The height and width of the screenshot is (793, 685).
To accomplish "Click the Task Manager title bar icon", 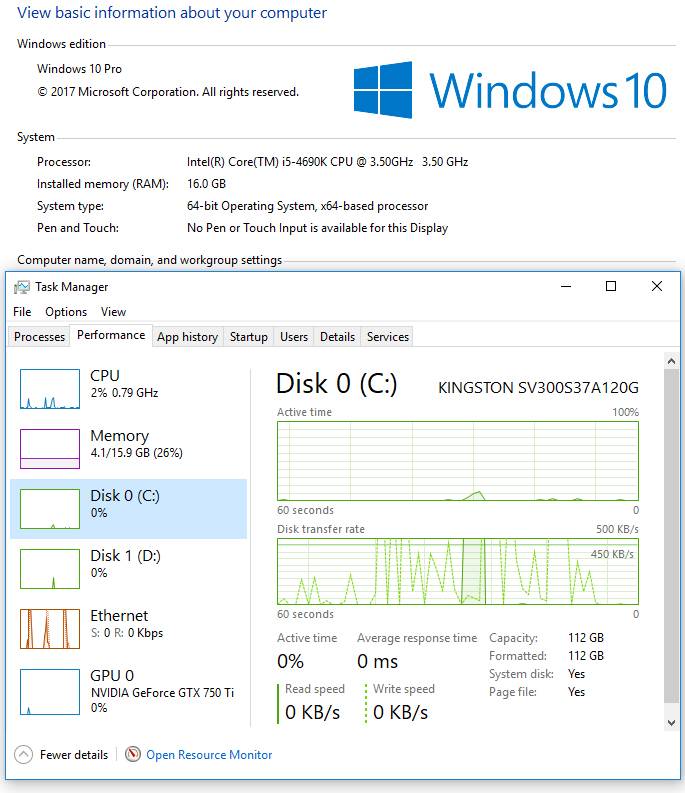I will (22, 287).
